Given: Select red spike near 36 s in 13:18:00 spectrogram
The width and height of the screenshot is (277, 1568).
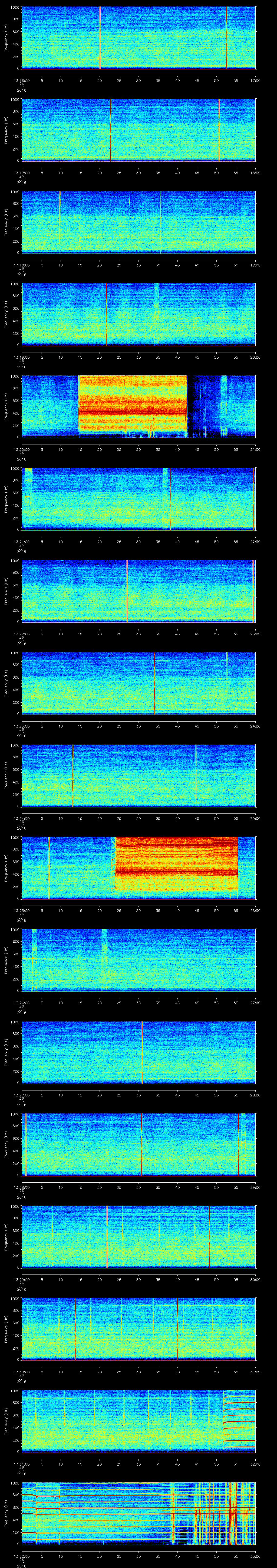Looking at the screenshot, I should coord(161,222).
